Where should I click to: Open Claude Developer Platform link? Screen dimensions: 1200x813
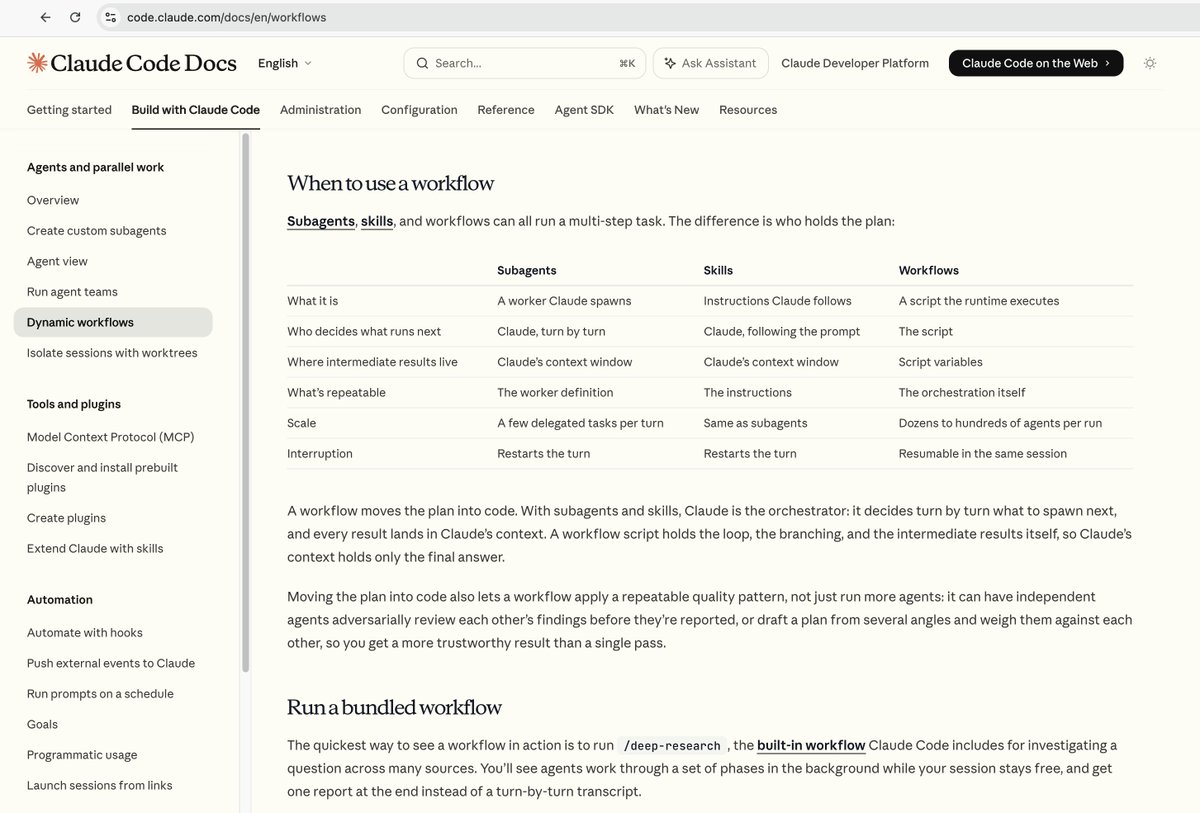855,63
